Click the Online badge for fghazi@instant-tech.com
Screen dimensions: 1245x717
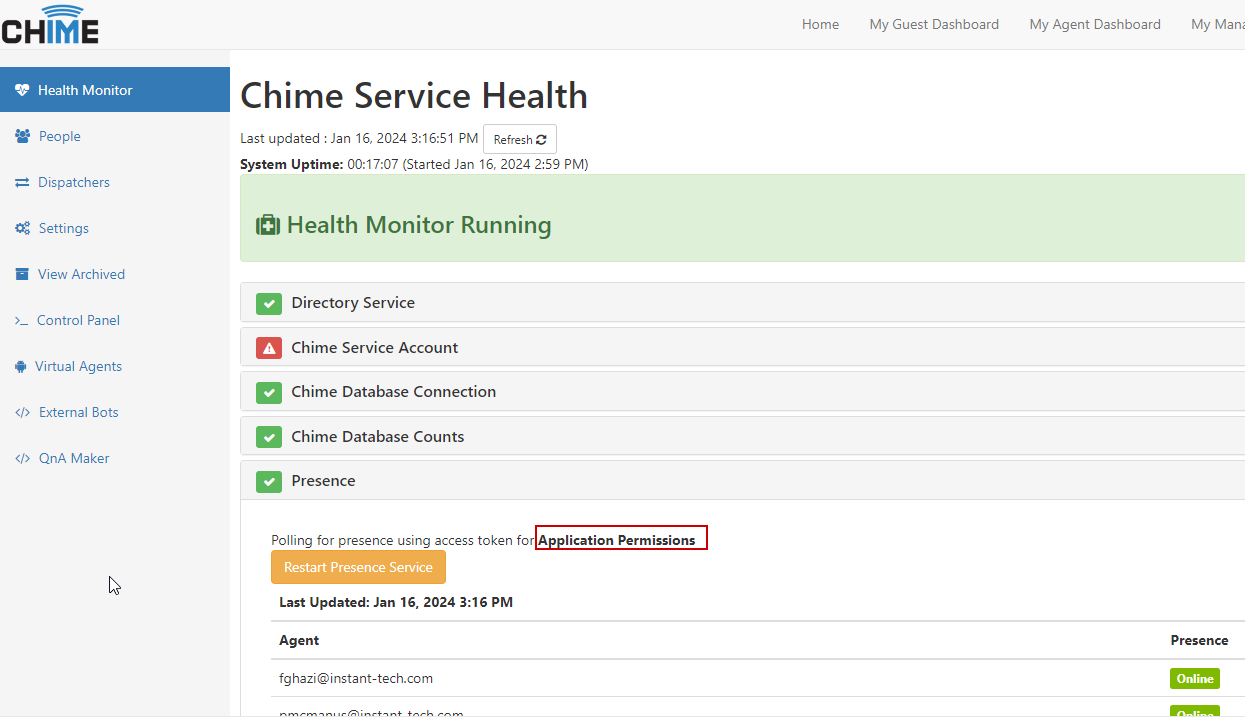click(x=1195, y=679)
